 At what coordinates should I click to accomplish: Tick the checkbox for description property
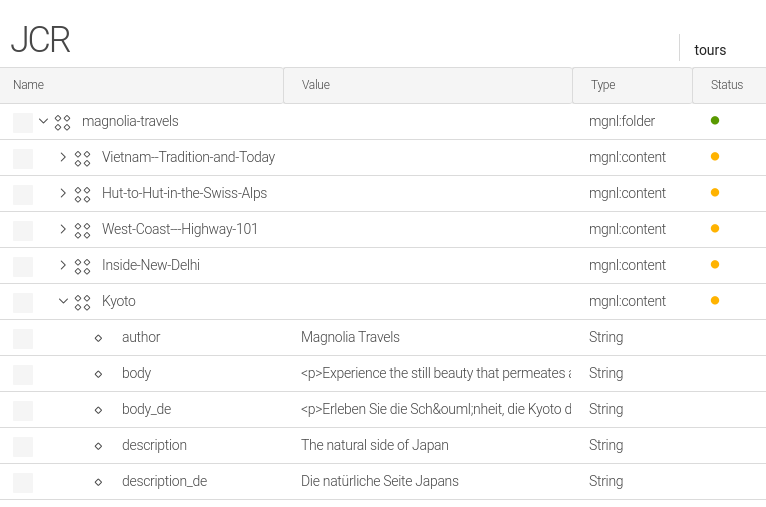pyautogui.click(x=23, y=446)
